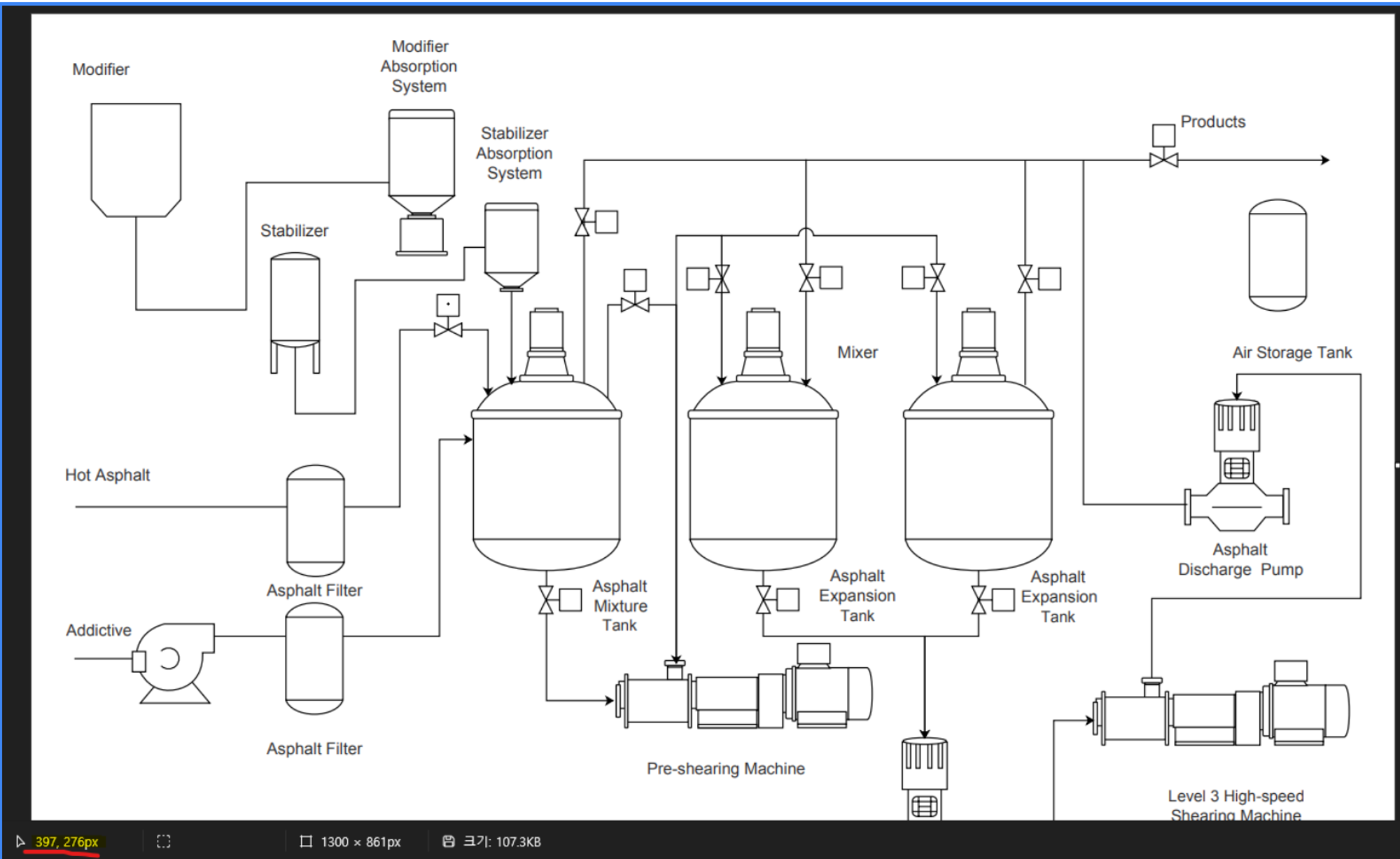Screen dimensions: 1400x859
Task: Click the Pre-shearing Machine symbol
Action: point(743,694)
